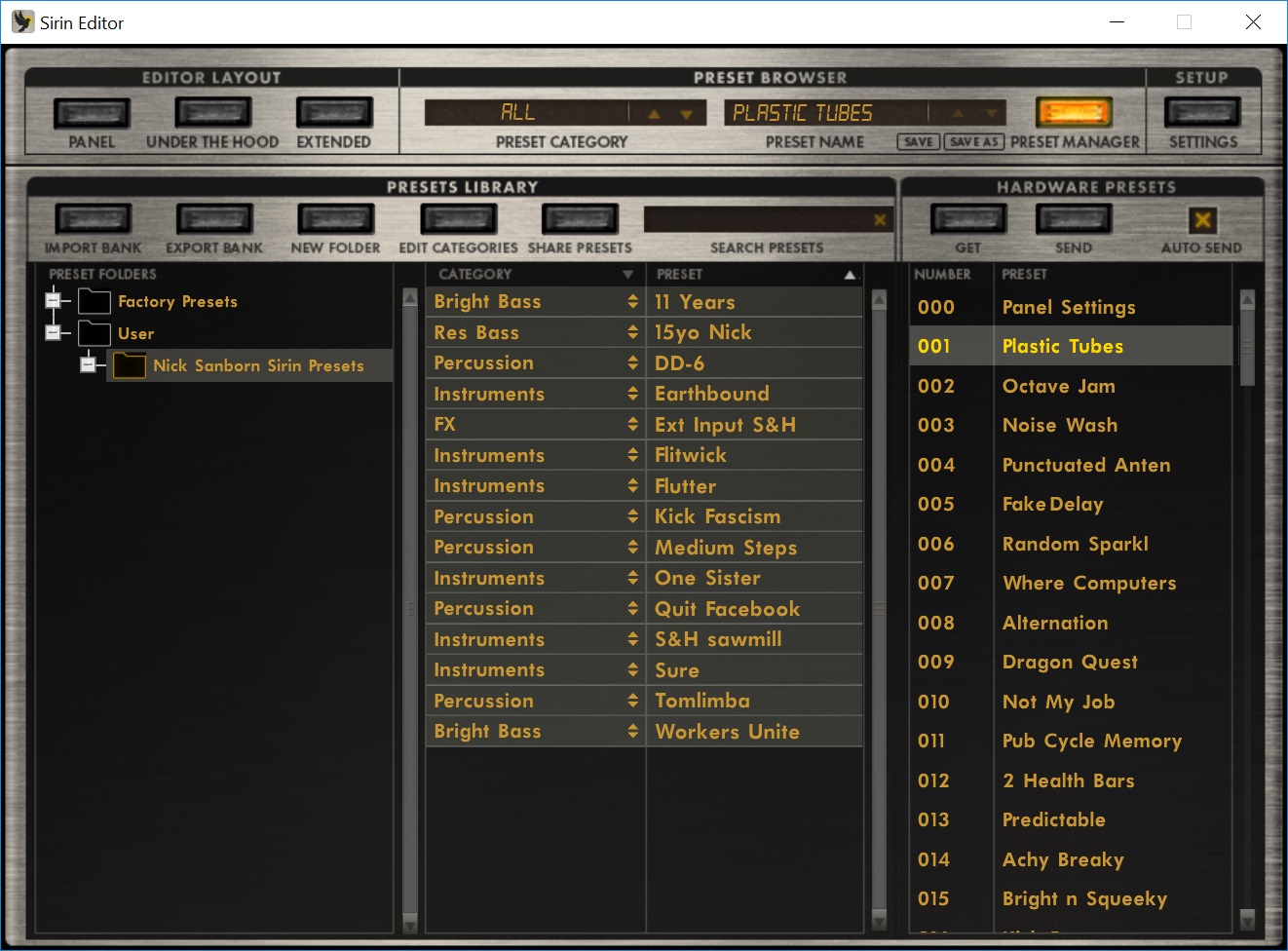Pick the Sure preset from the library
Image resolution: width=1288 pixels, height=951 pixels.
point(755,670)
